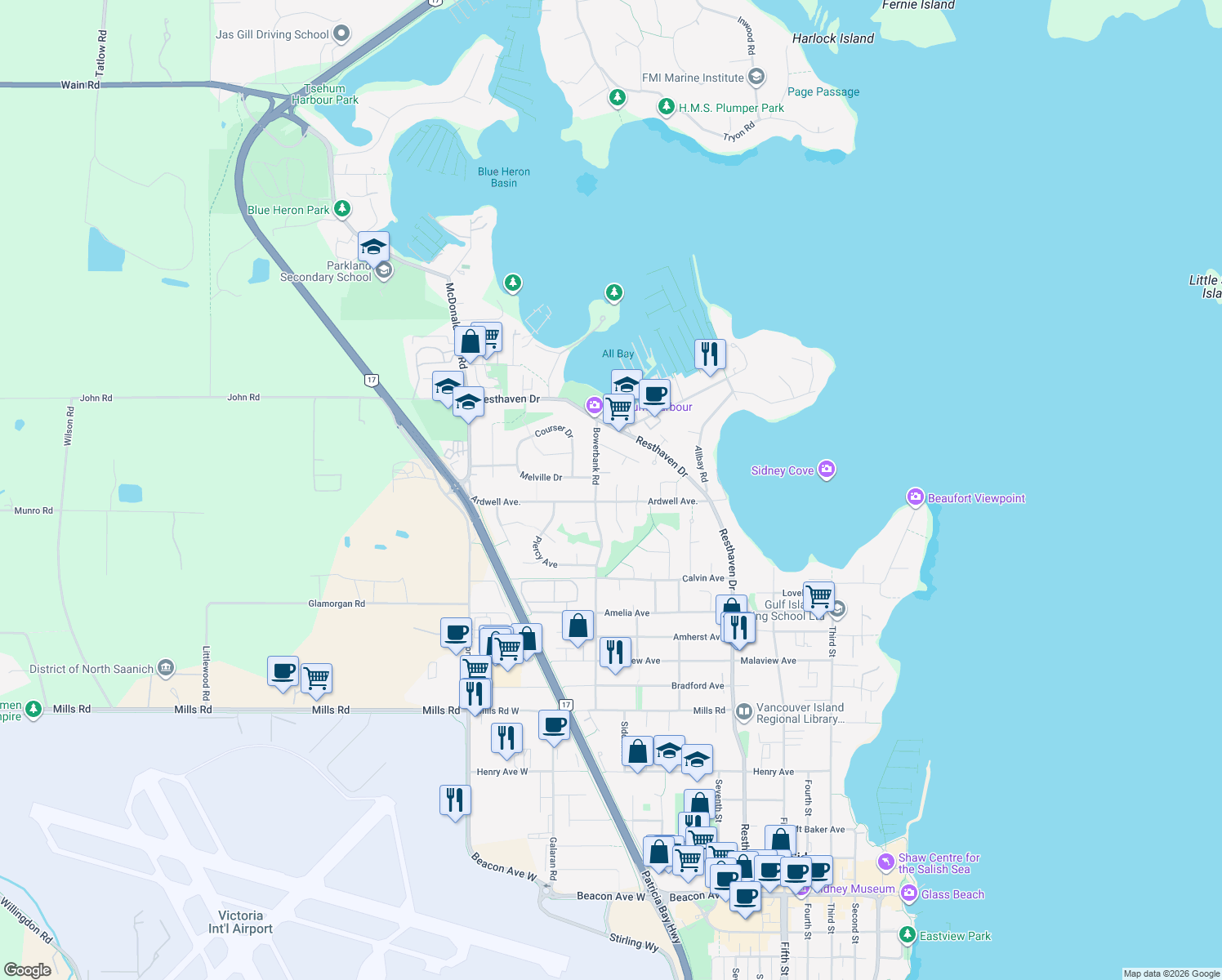Click the Sidney Cove photo marker
1222x980 pixels.
click(x=827, y=467)
